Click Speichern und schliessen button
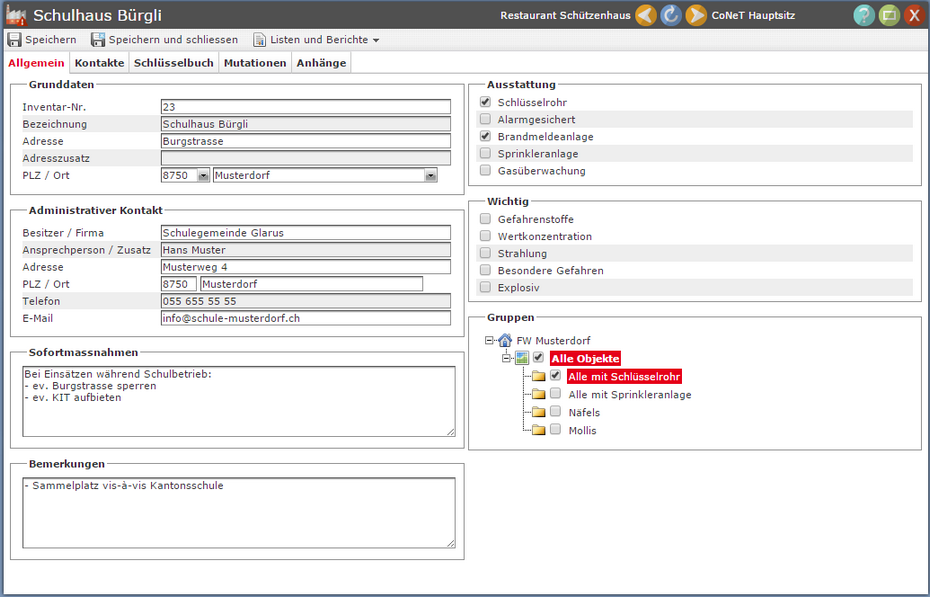 (164, 40)
